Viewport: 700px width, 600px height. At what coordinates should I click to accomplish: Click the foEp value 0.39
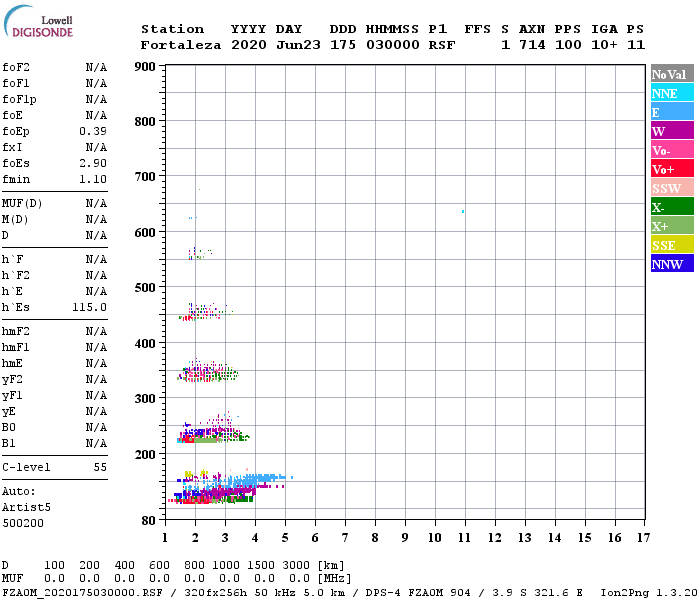tap(93, 131)
